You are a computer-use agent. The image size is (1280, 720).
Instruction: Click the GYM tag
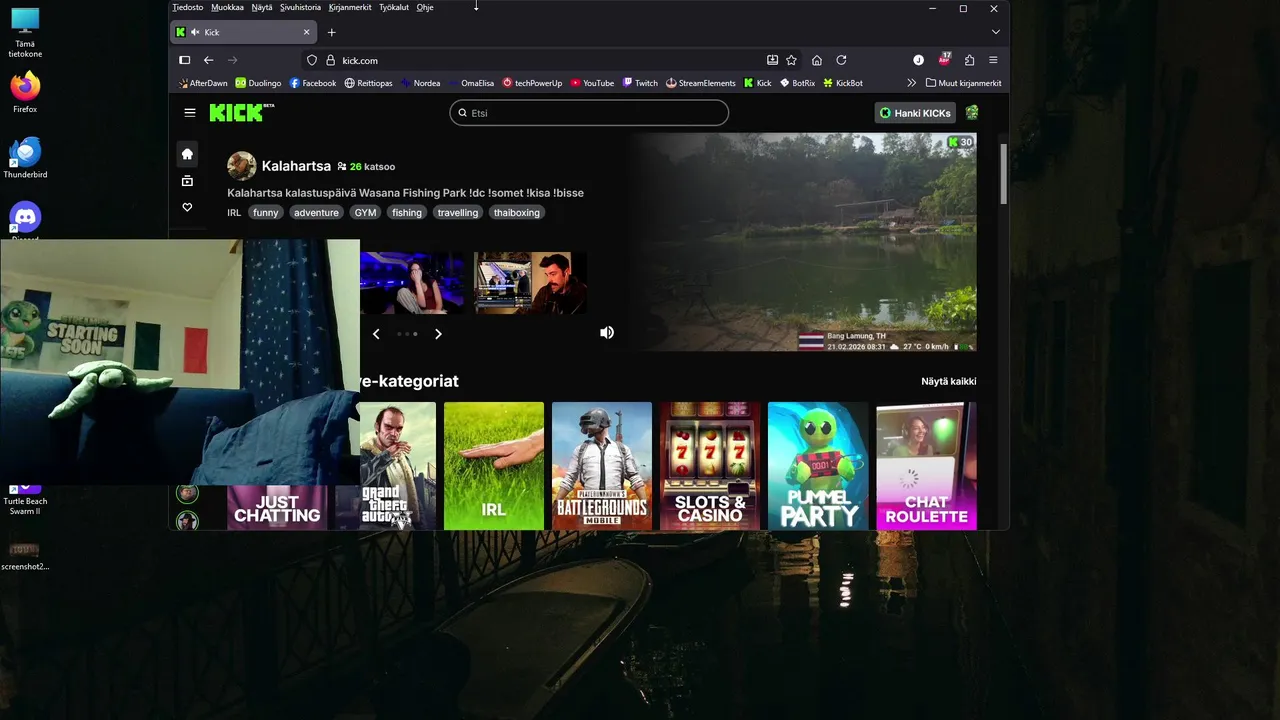(x=365, y=212)
